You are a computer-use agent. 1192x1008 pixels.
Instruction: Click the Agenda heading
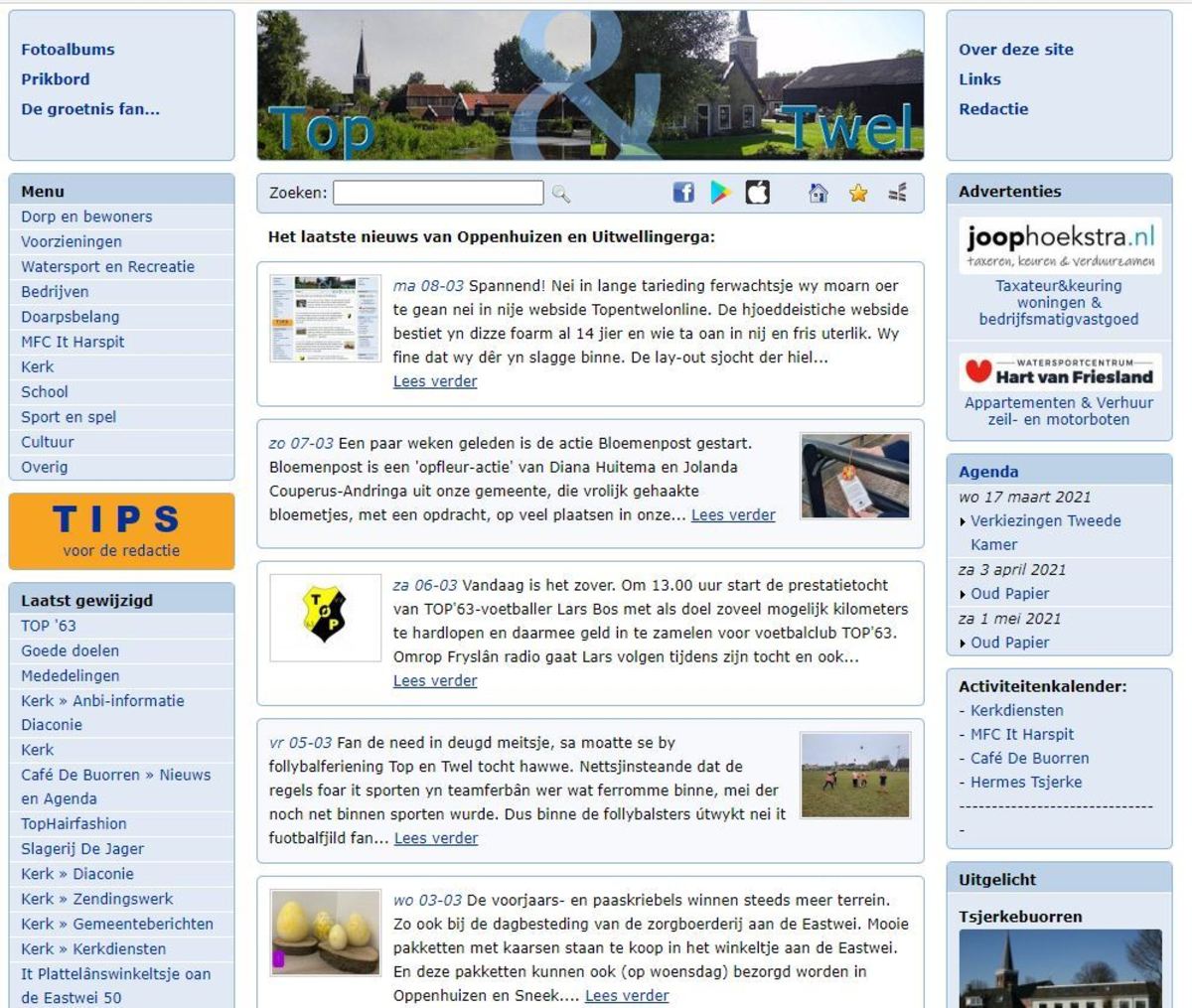[988, 472]
